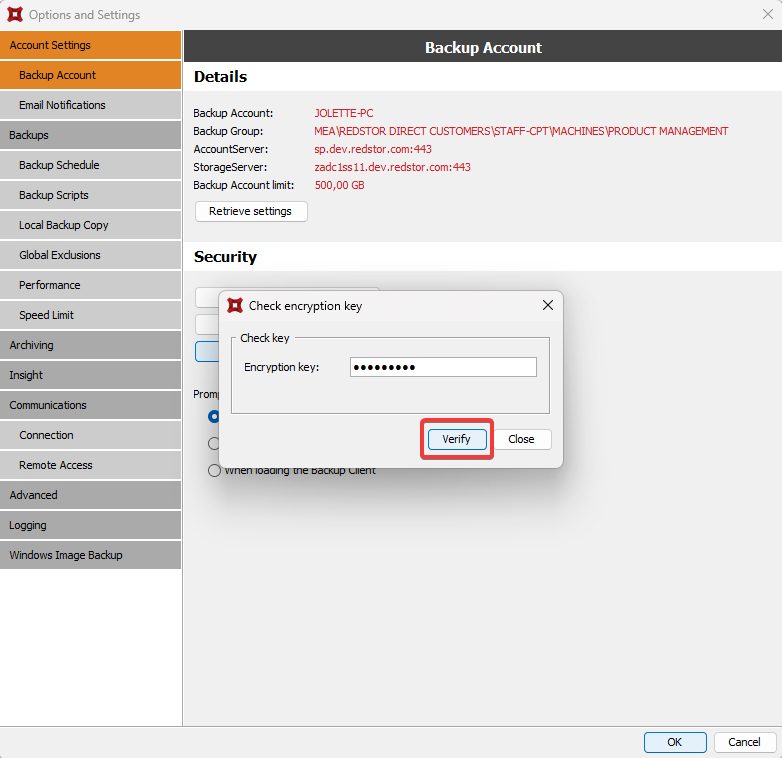Click into the Encryption key field

443,367
